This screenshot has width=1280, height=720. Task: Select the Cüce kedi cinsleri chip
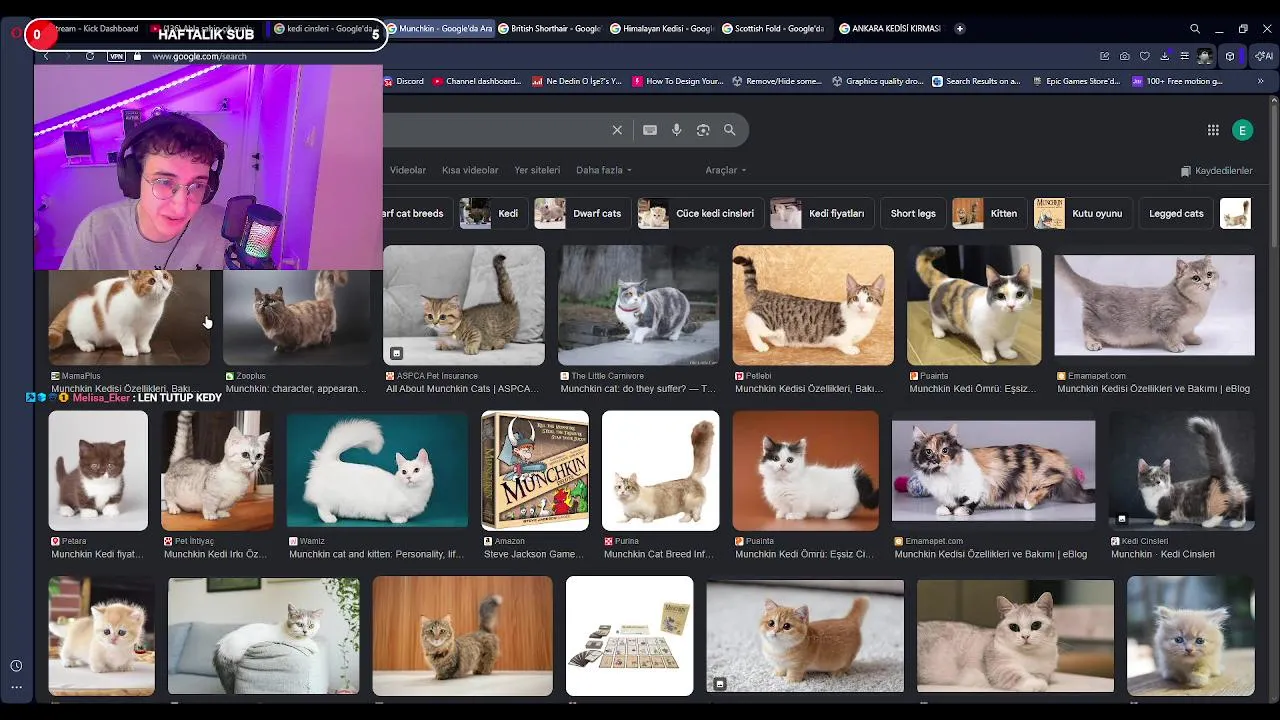pos(699,213)
